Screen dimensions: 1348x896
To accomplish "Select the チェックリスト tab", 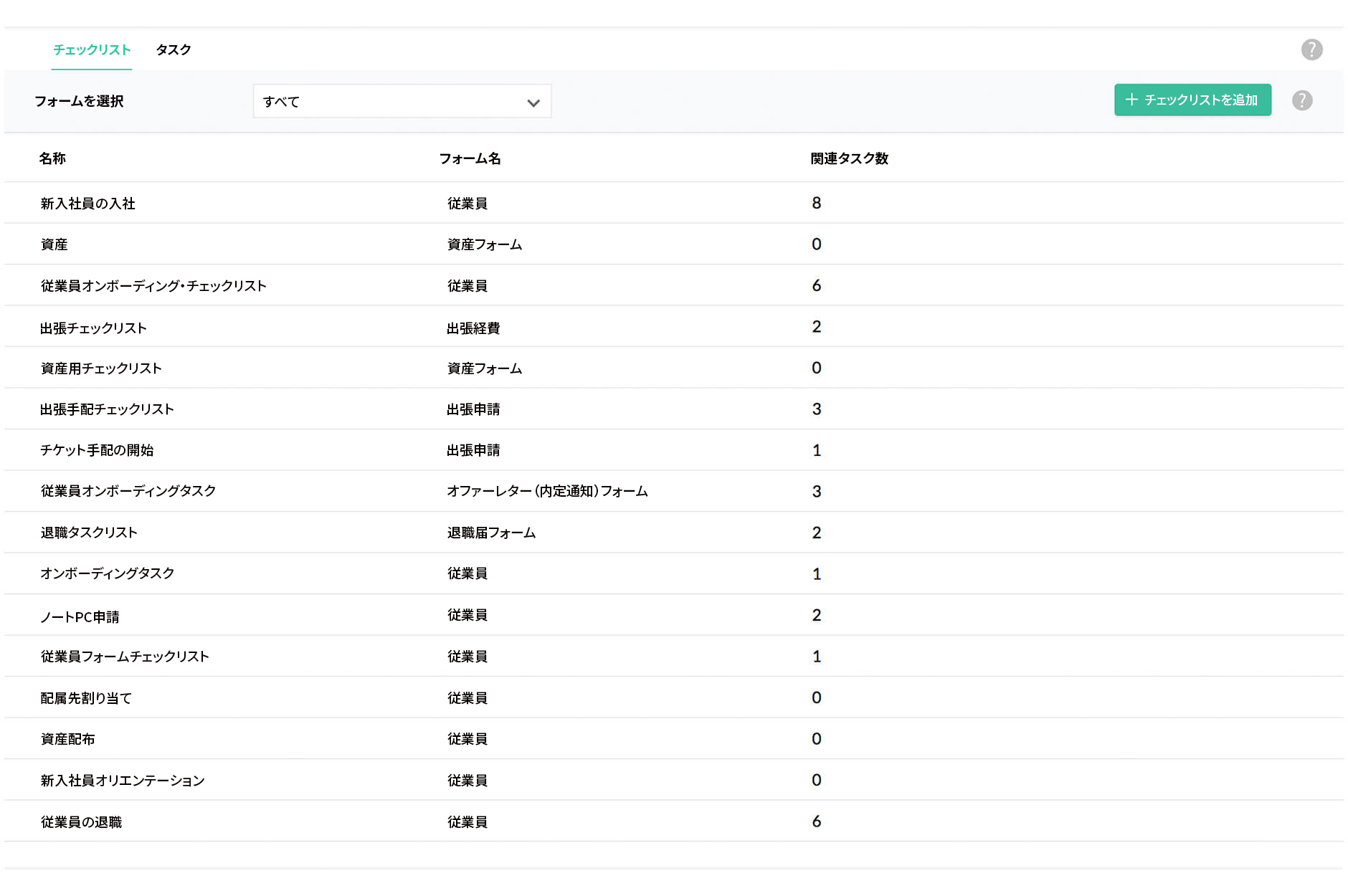I will [x=92, y=49].
